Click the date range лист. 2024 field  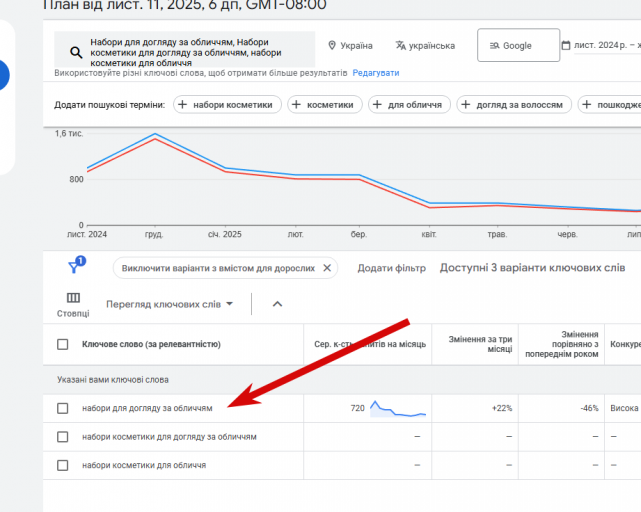click(x=607, y=45)
